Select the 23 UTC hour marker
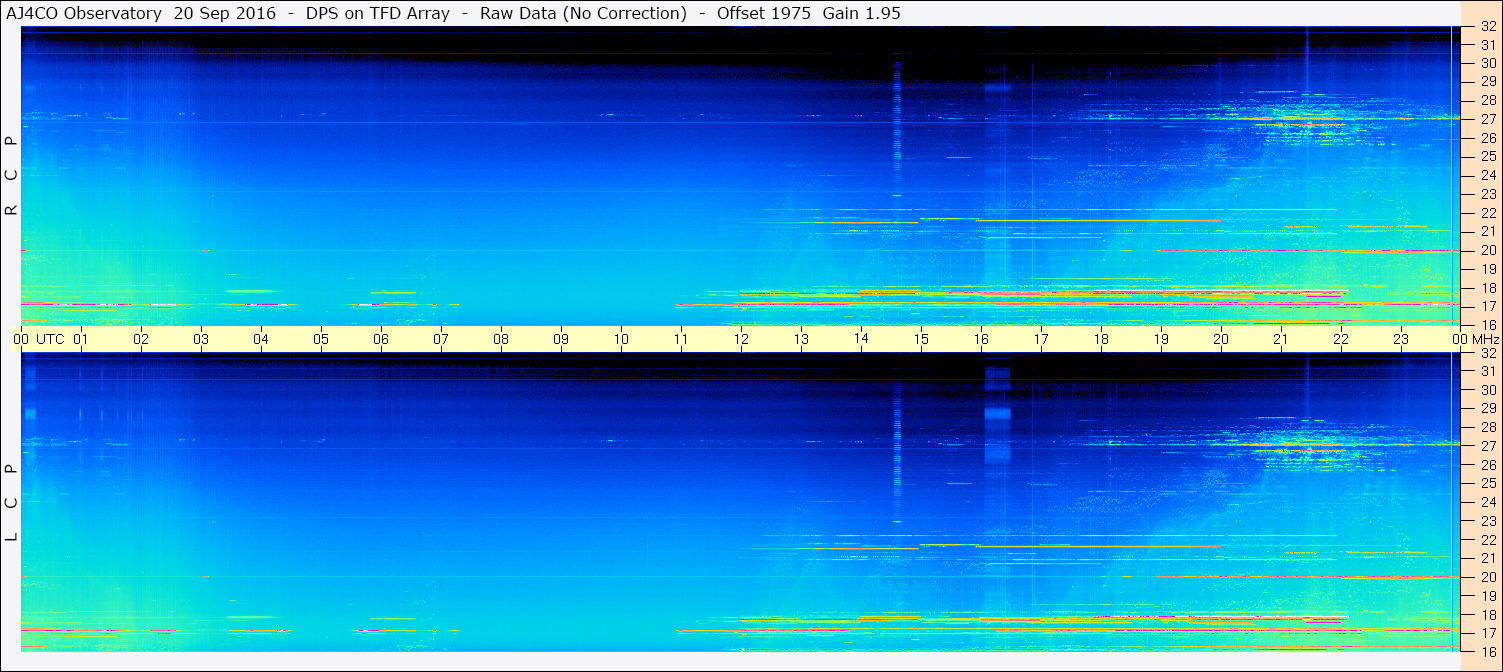The width and height of the screenshot is (1503, 672). (1401, 339)
